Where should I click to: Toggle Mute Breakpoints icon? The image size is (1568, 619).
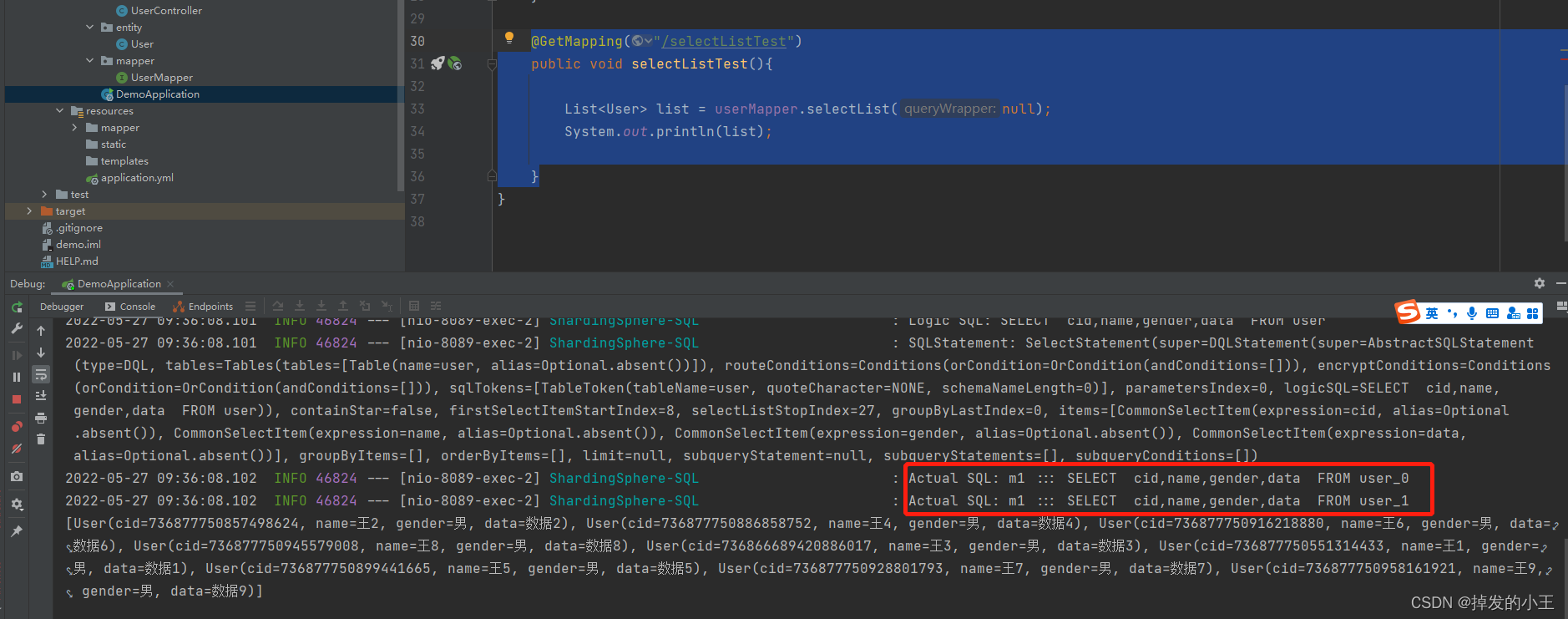17,449
